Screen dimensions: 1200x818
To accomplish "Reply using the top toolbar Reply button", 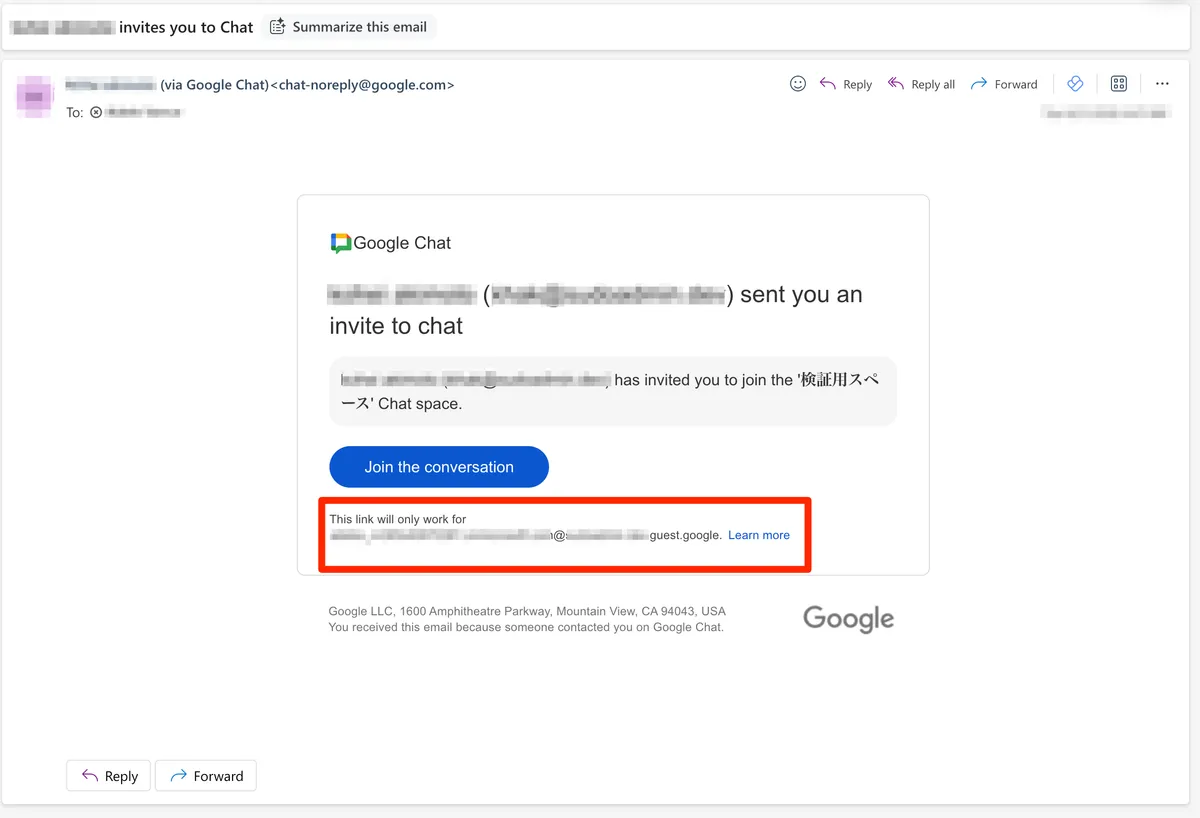I will pyautogui.click(x=846, y=84).
